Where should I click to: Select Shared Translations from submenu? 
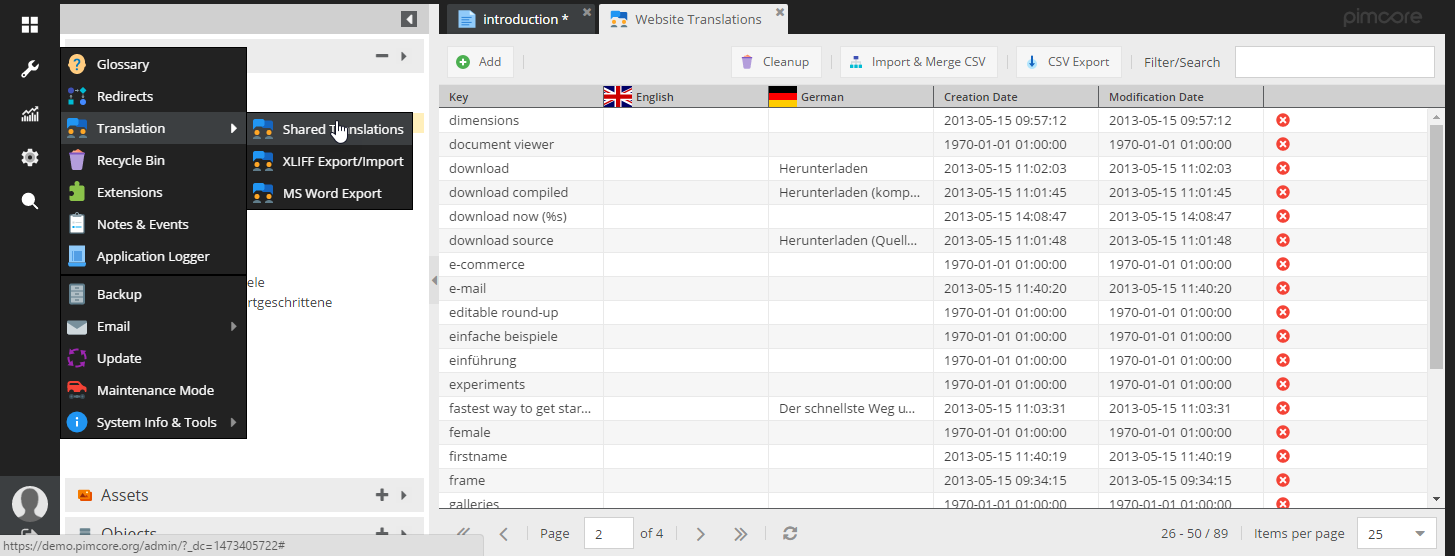pyautogui.click(x=342, y=129)
